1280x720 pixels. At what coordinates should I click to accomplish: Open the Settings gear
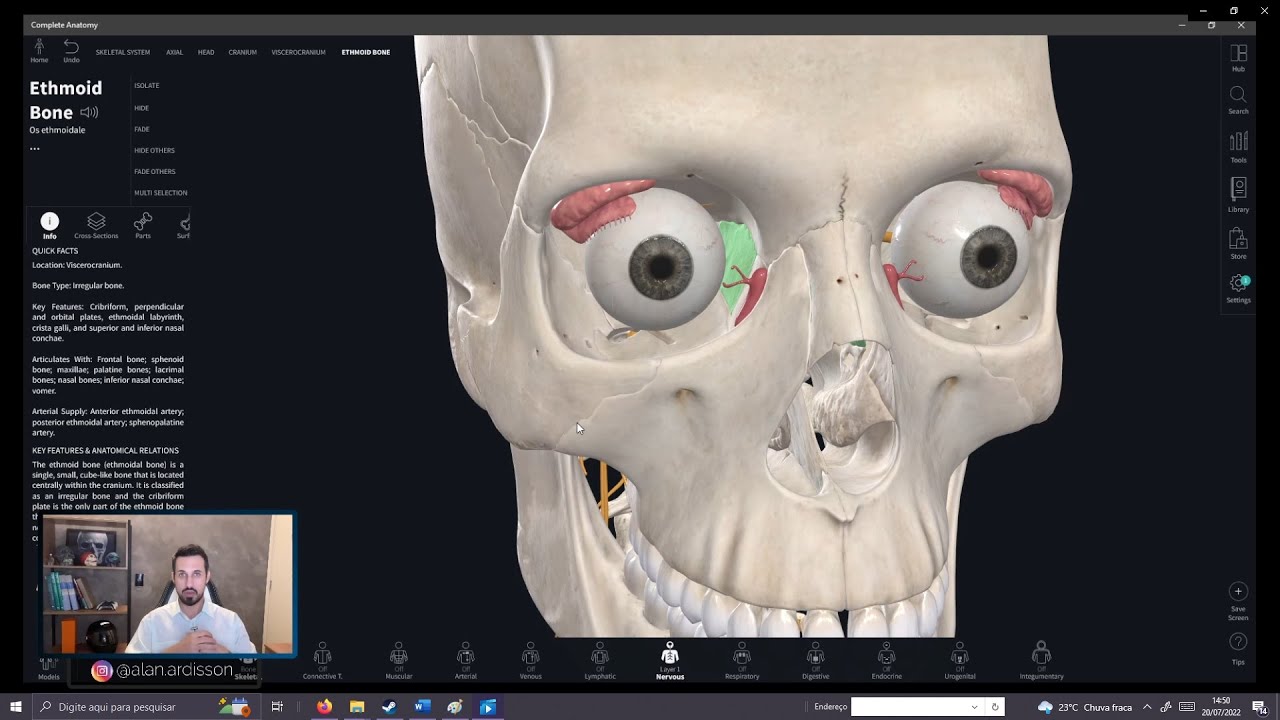[1238, 289]
